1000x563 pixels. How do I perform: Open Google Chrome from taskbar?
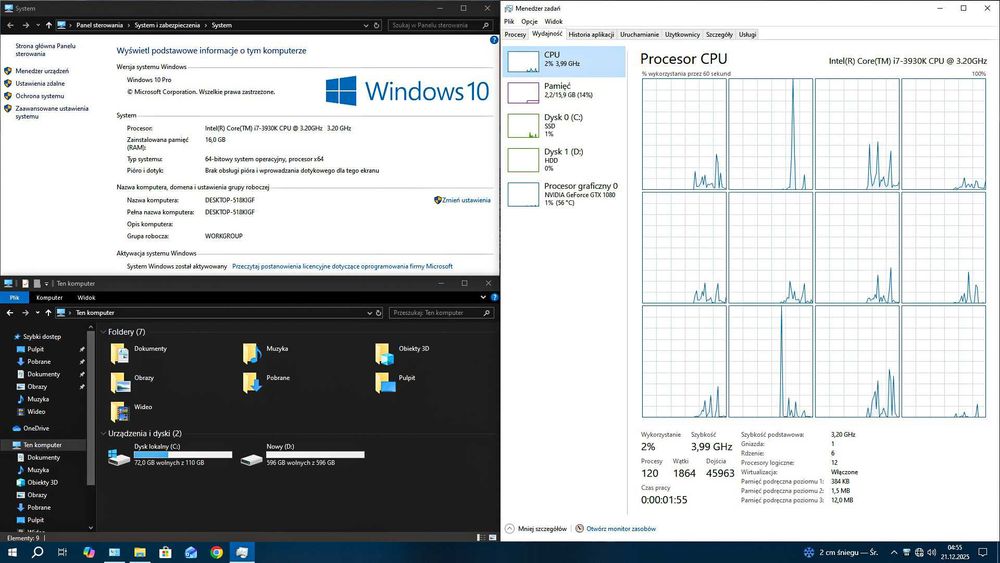(216, 552)
